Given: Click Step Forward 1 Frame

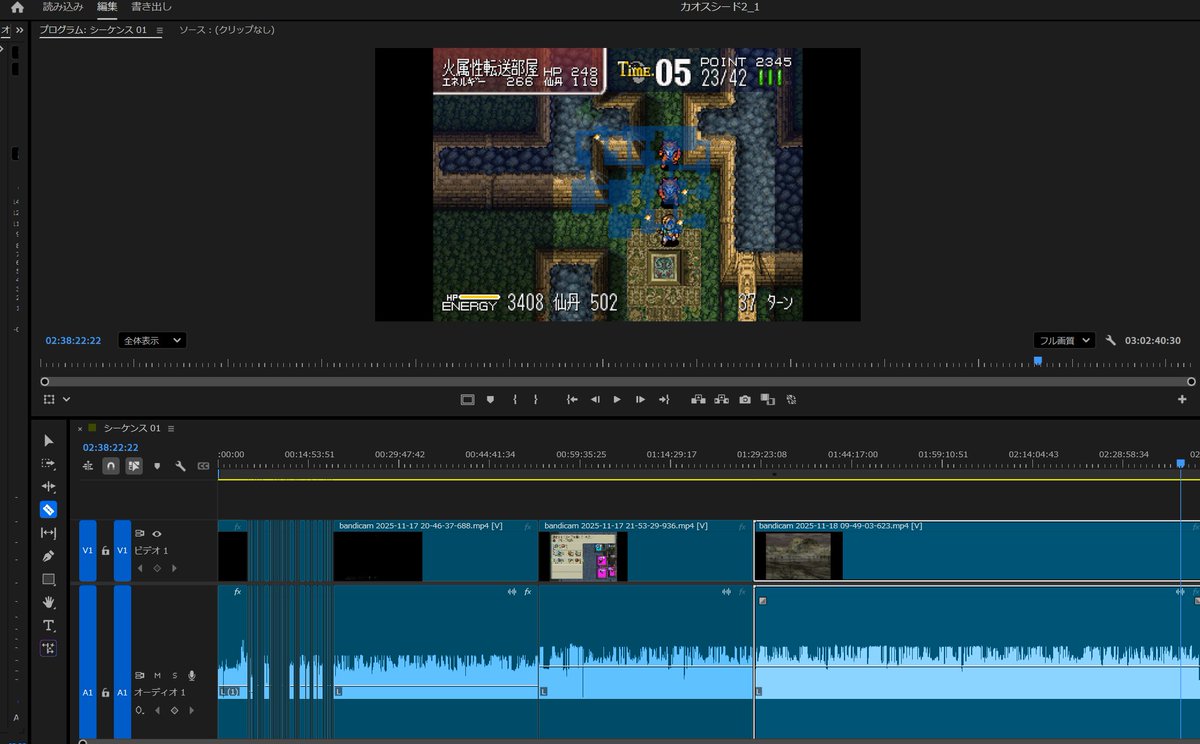Looking at the screenshot, I should (641, 399).
